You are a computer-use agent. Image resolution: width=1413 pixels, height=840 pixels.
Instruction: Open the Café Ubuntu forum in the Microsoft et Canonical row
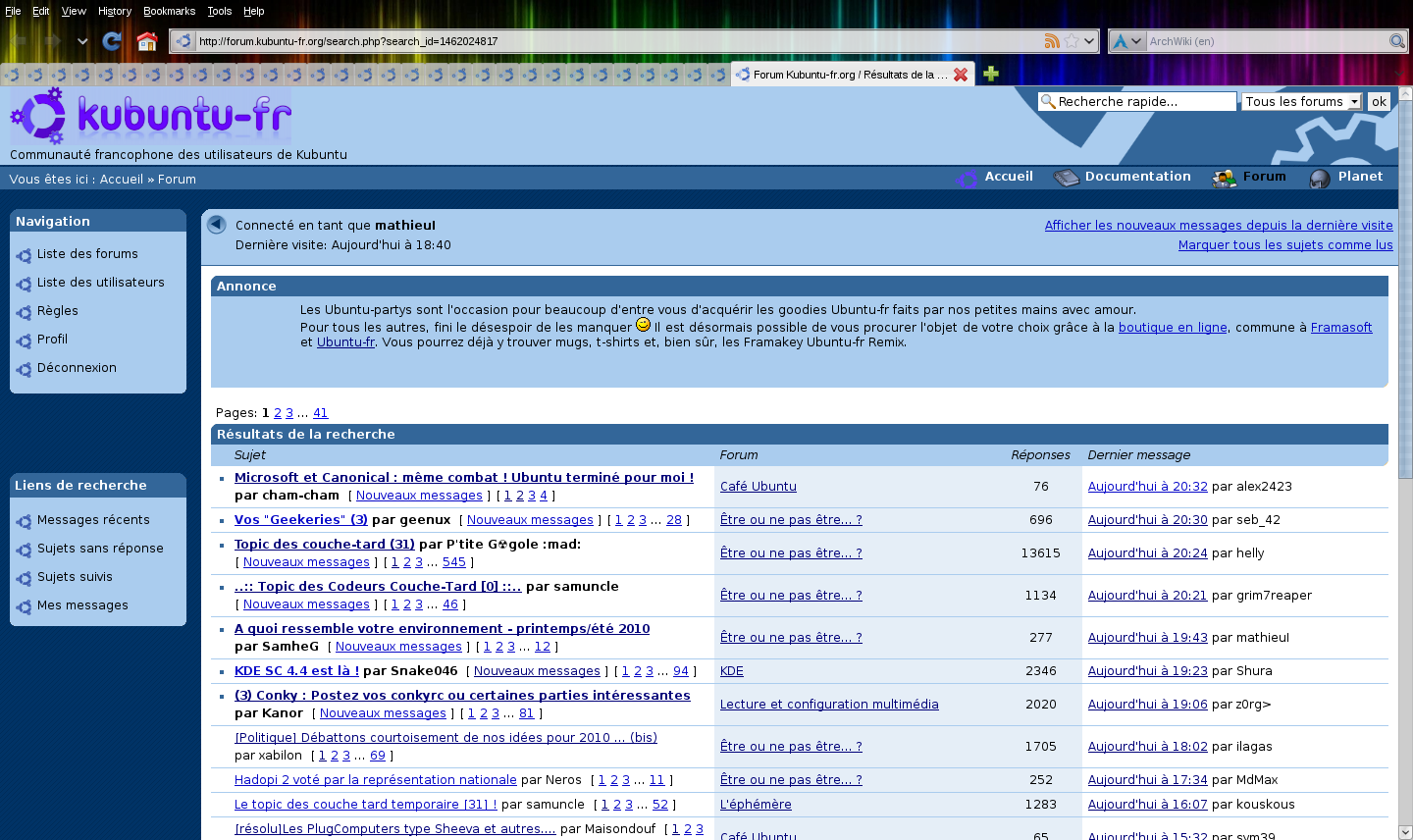[x=759, y=486]
